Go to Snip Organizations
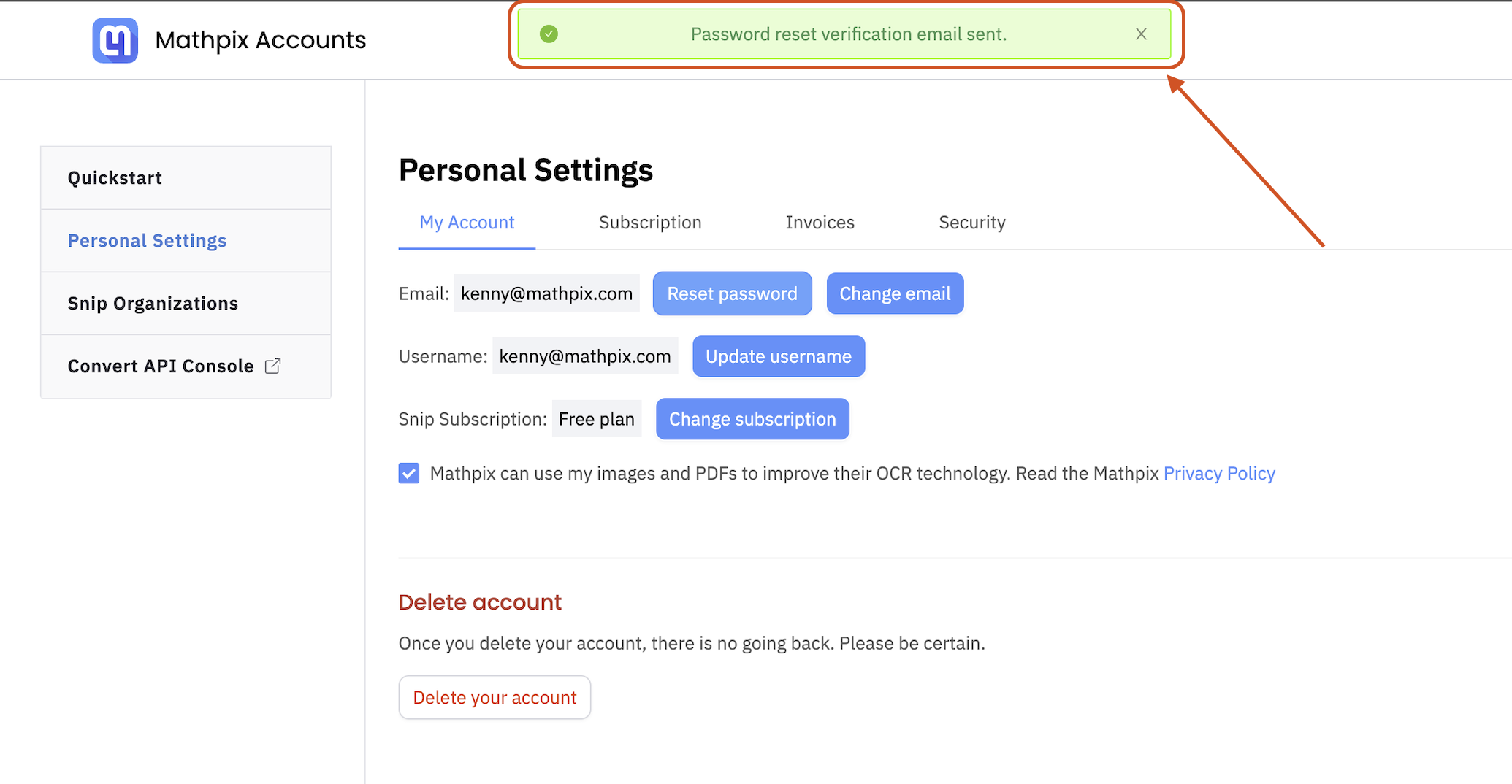The width and height of the screenshot is (1512, 784). (x=186, y=304)
